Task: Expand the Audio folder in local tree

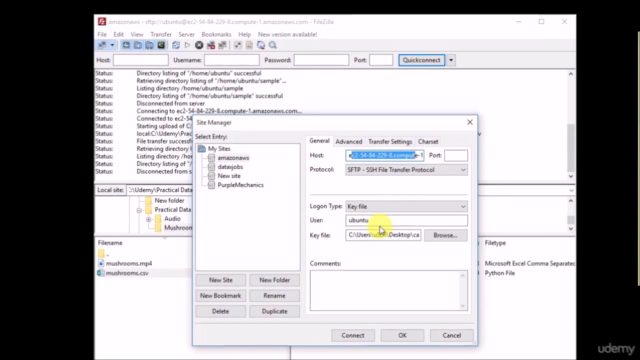Action: click(x=149, y=219)
